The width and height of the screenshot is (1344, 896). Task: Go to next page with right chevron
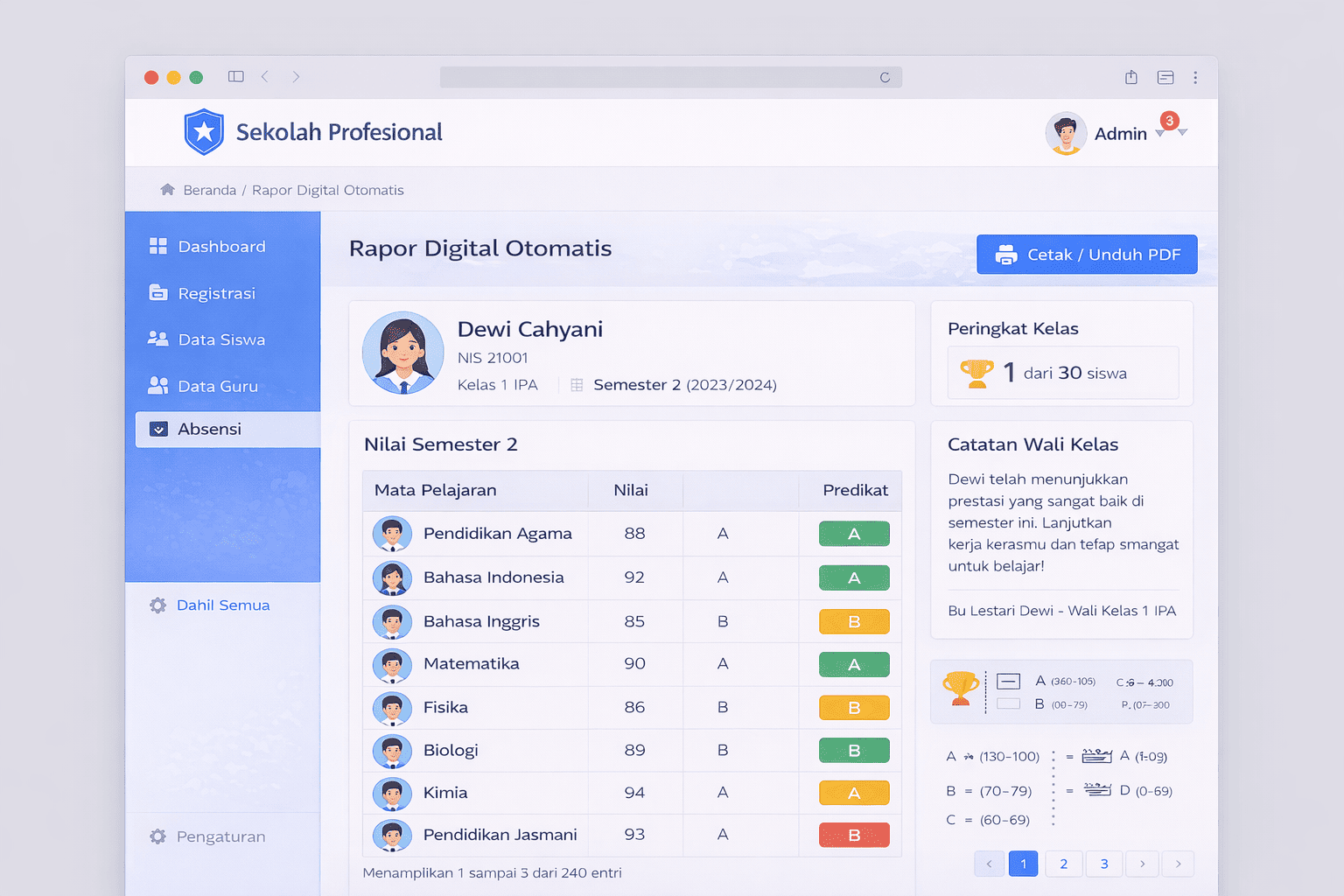pyautogui.click(x=1142, y=864)
